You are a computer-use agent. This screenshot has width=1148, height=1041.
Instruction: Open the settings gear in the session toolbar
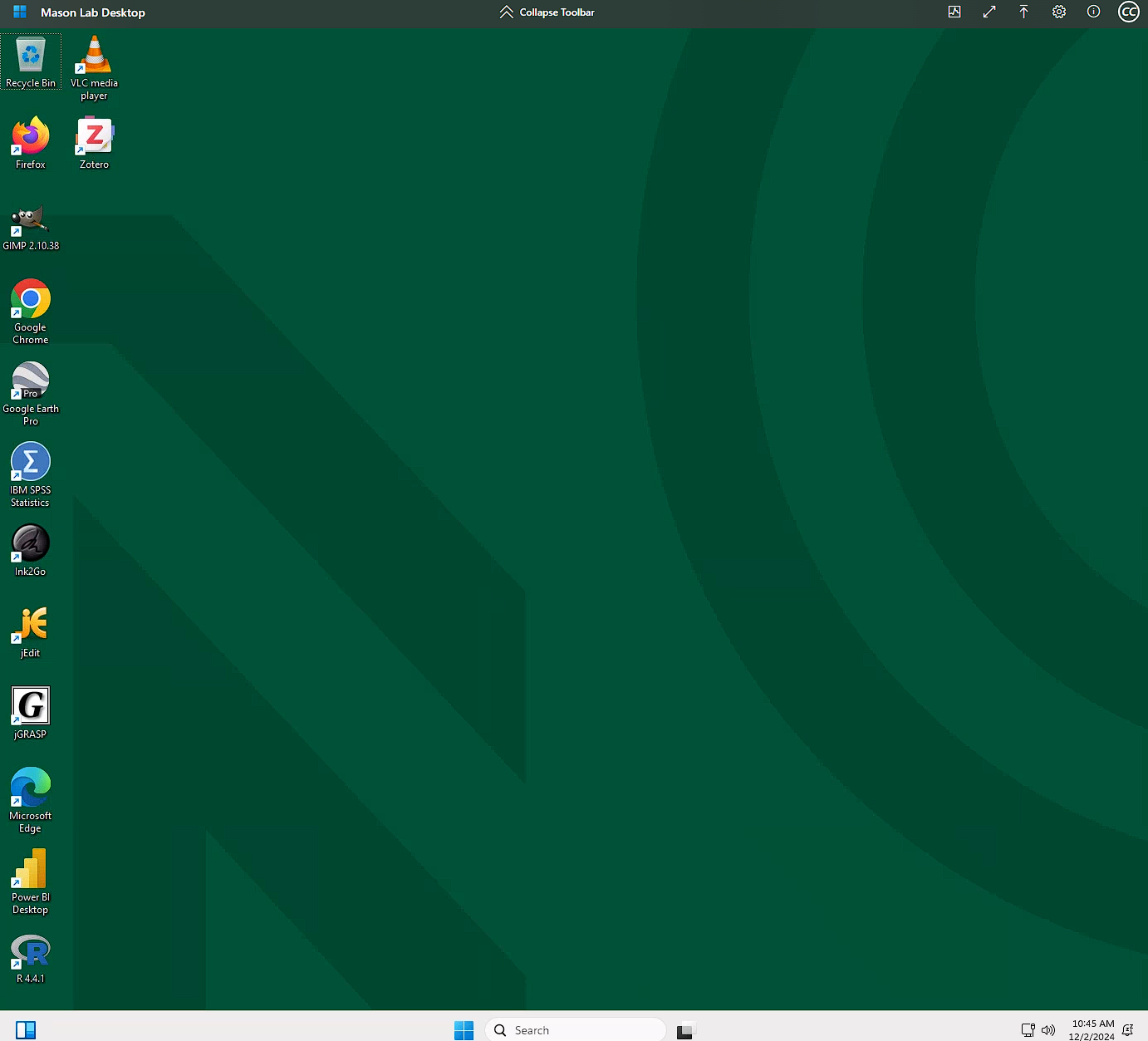(1059, 12)
